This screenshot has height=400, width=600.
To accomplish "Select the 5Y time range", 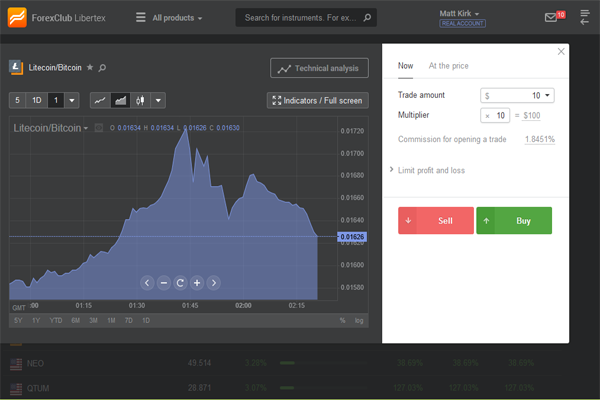I will click(x=18, y=320).
